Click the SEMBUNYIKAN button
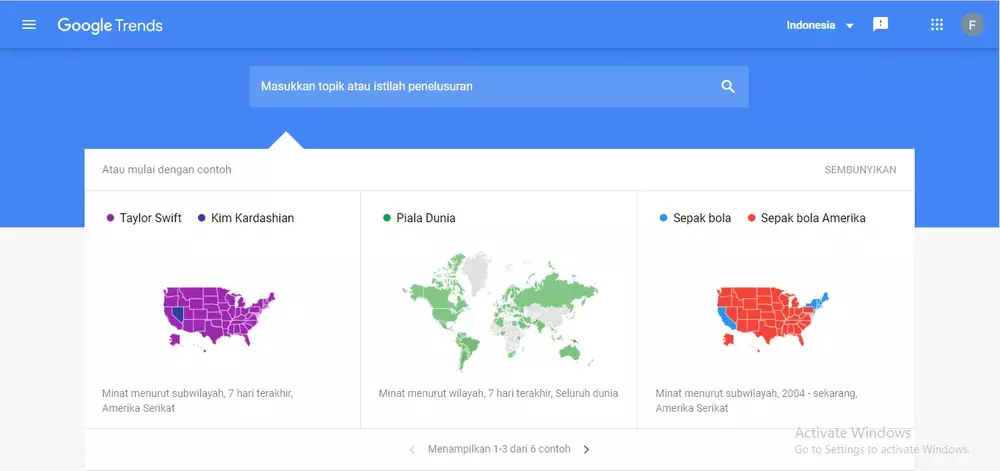 pos(860,170)
